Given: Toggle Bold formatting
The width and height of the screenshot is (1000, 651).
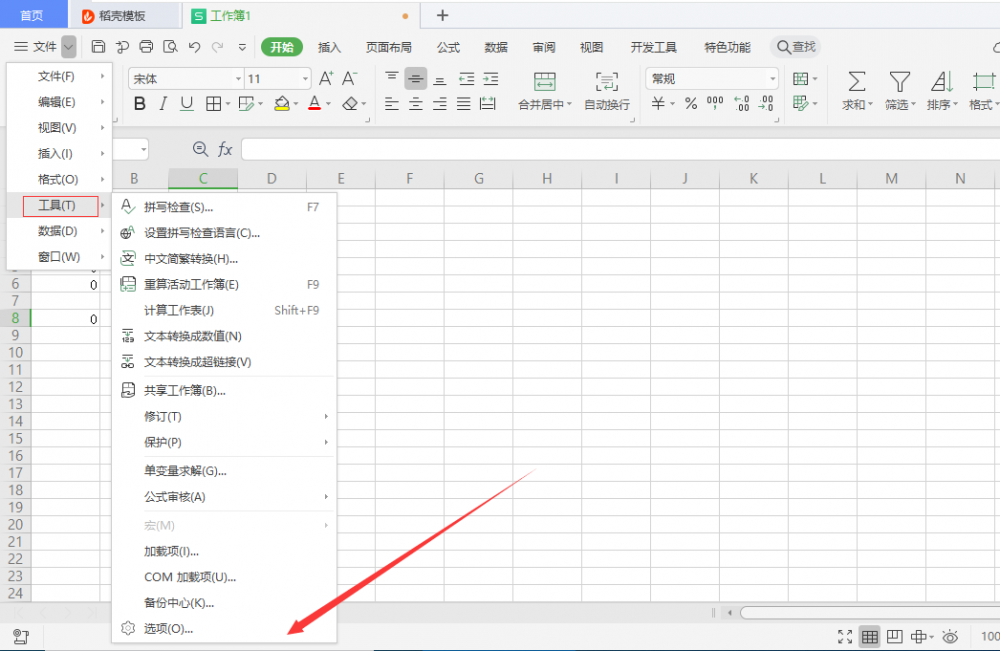Looking at the screenshot, I should 139,103.
